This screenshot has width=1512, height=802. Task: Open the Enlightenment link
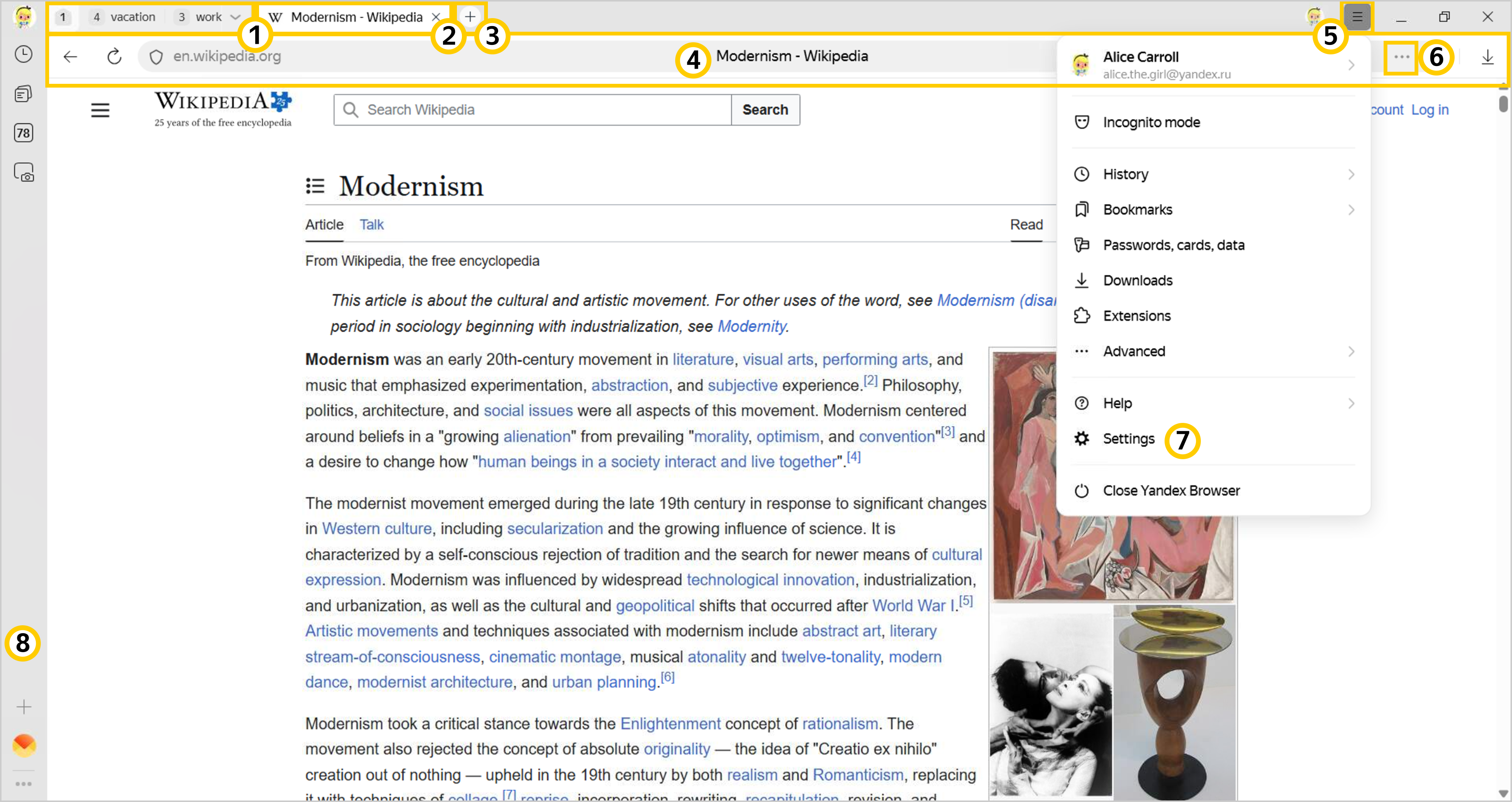[670, 724]
